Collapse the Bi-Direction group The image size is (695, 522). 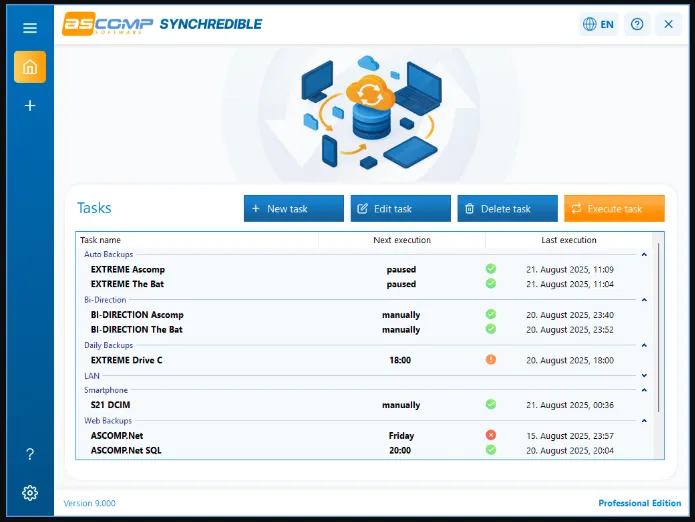tap(644, 300)
